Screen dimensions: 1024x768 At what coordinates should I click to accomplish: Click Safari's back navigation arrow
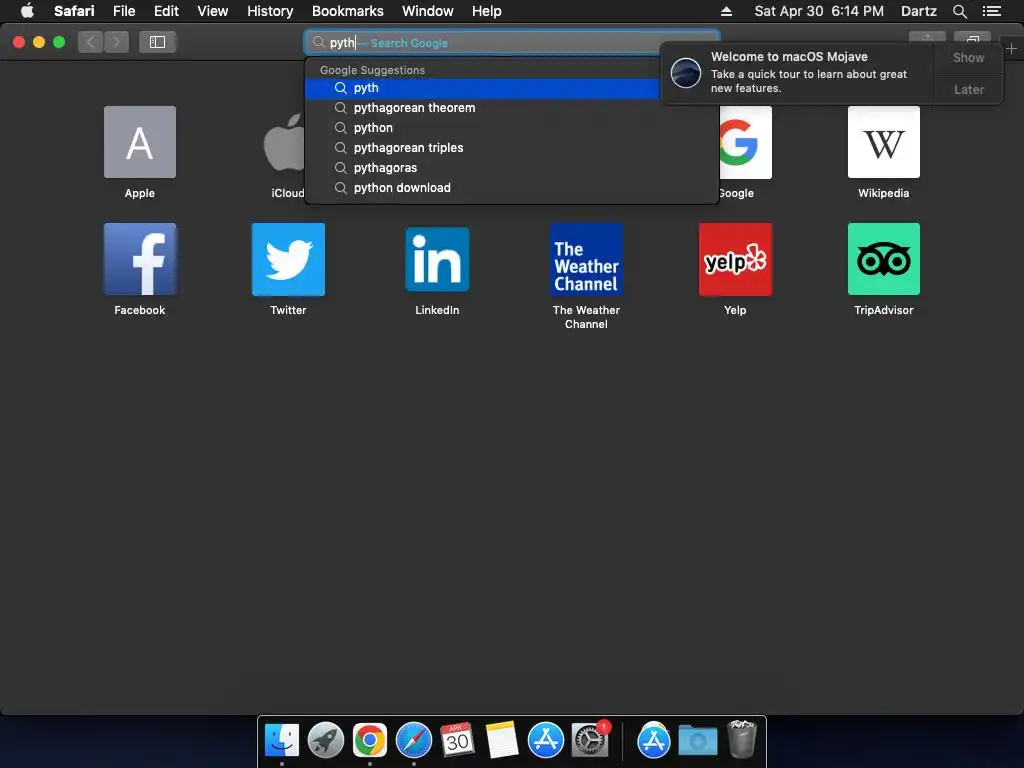pyautogui.click(x=91, y=42)
